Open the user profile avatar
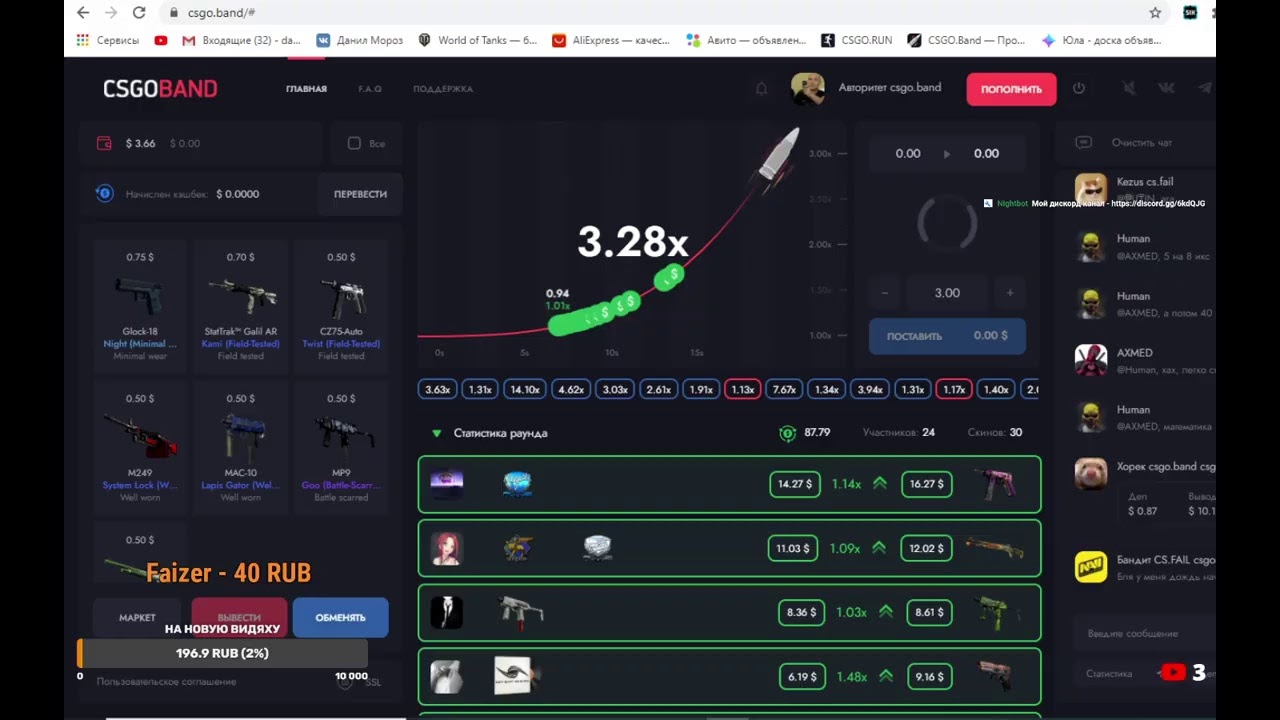This screenshot has height=720, width=1280. [x=807, y=88]
